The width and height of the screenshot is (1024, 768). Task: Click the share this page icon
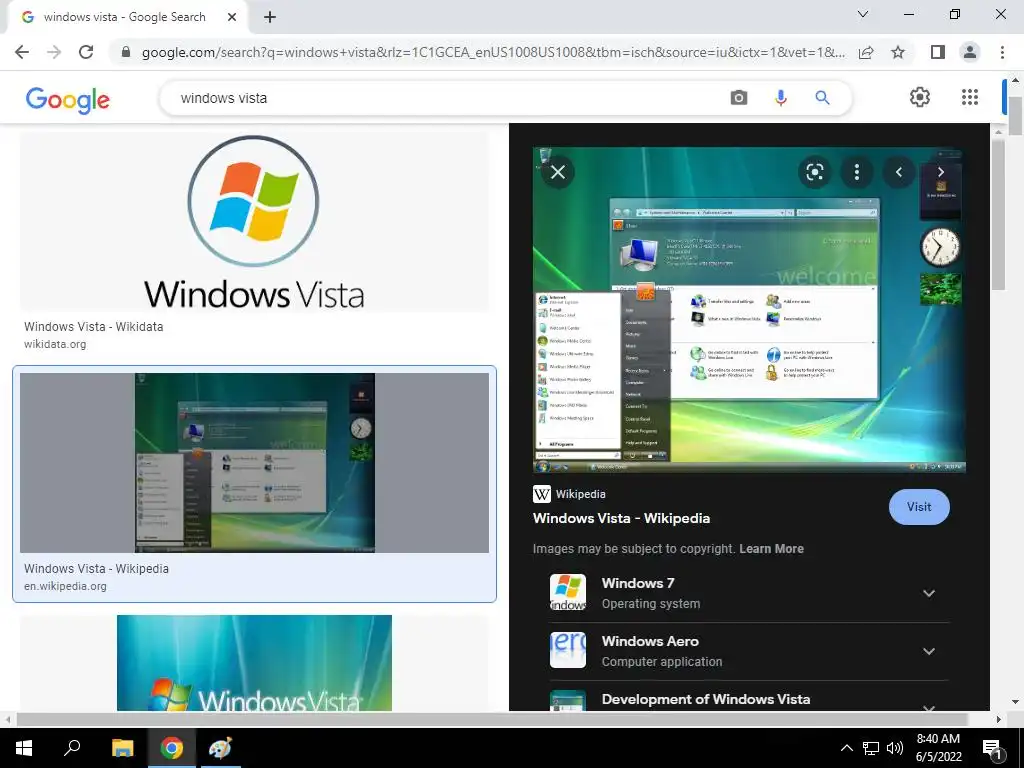[x=866, y=52]
